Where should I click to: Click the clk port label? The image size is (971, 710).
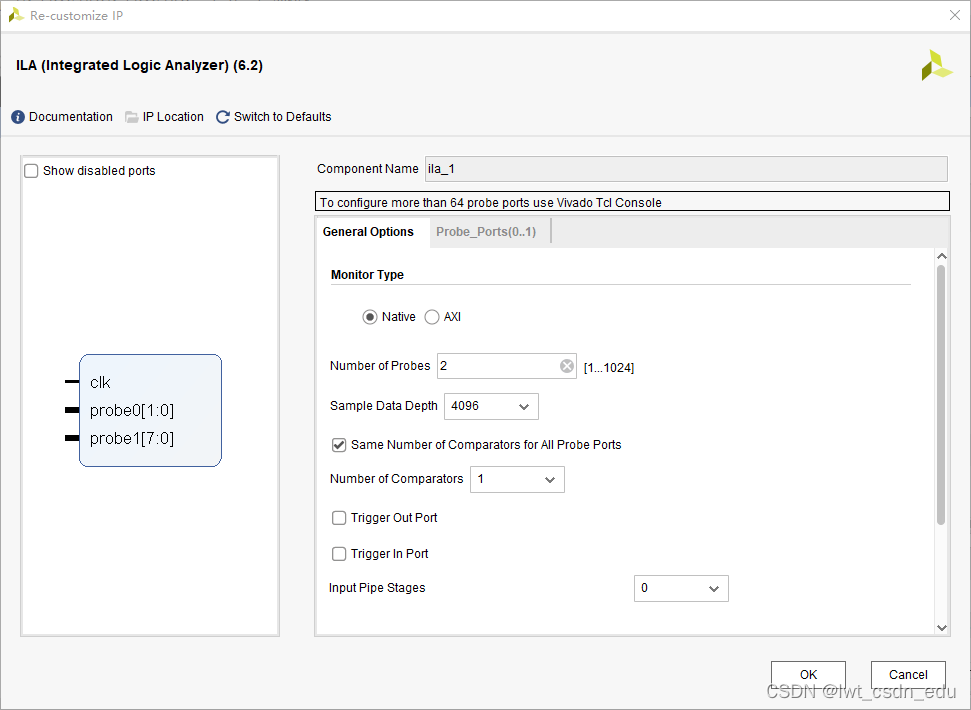pos(100,383)
